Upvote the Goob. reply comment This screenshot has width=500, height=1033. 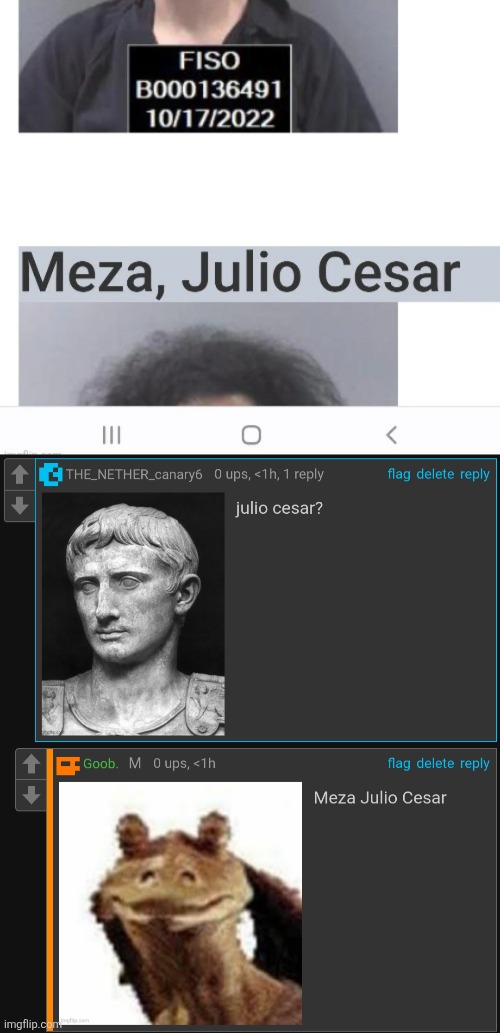coord(31,764)
